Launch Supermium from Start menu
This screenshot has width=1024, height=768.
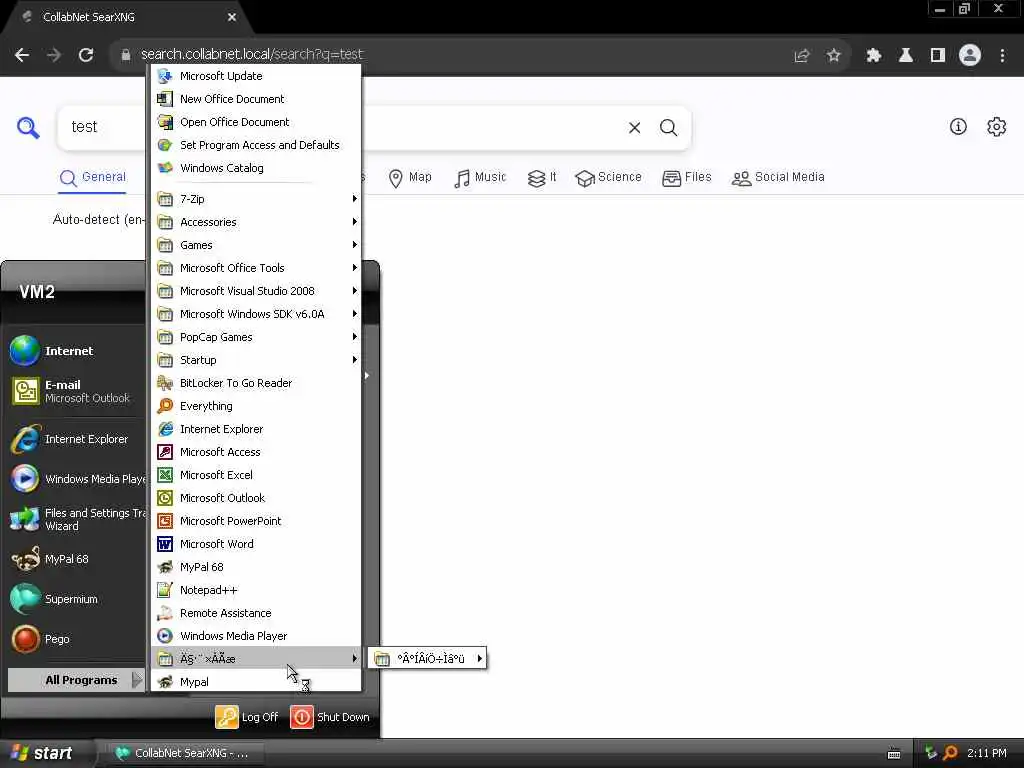point(76,599)
